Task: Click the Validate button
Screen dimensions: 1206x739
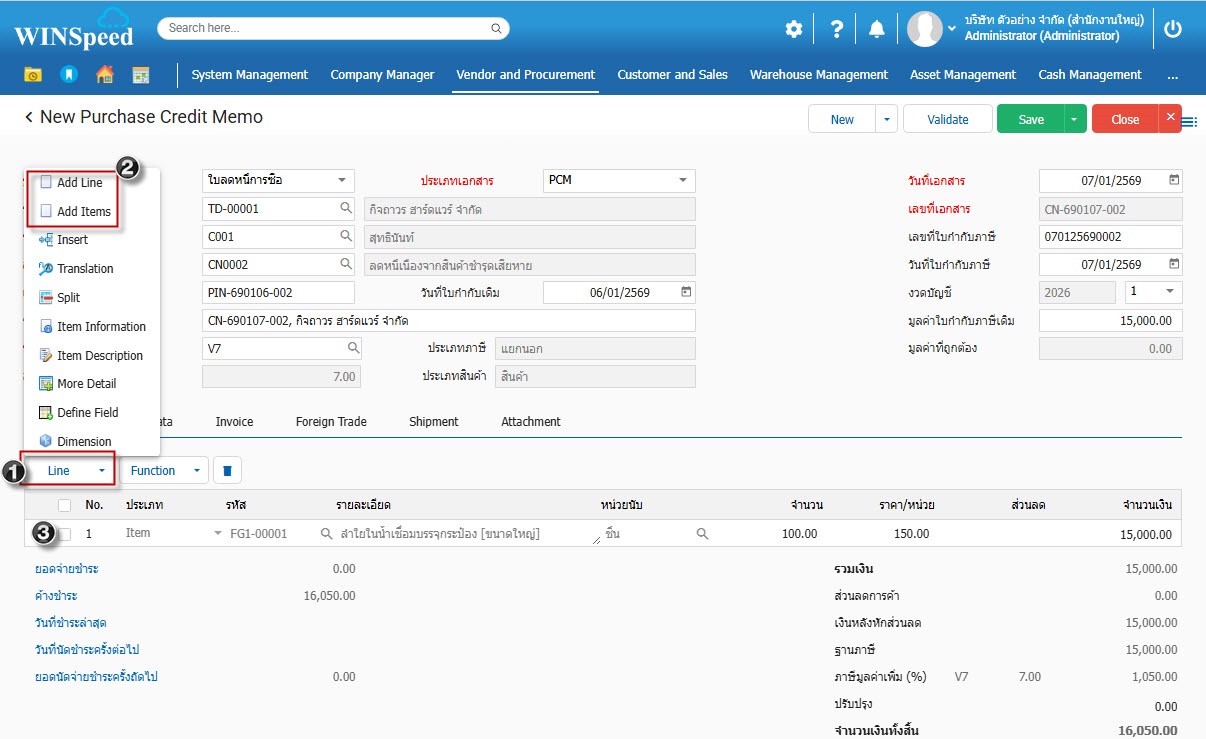Action: click(x=947, y=120)
